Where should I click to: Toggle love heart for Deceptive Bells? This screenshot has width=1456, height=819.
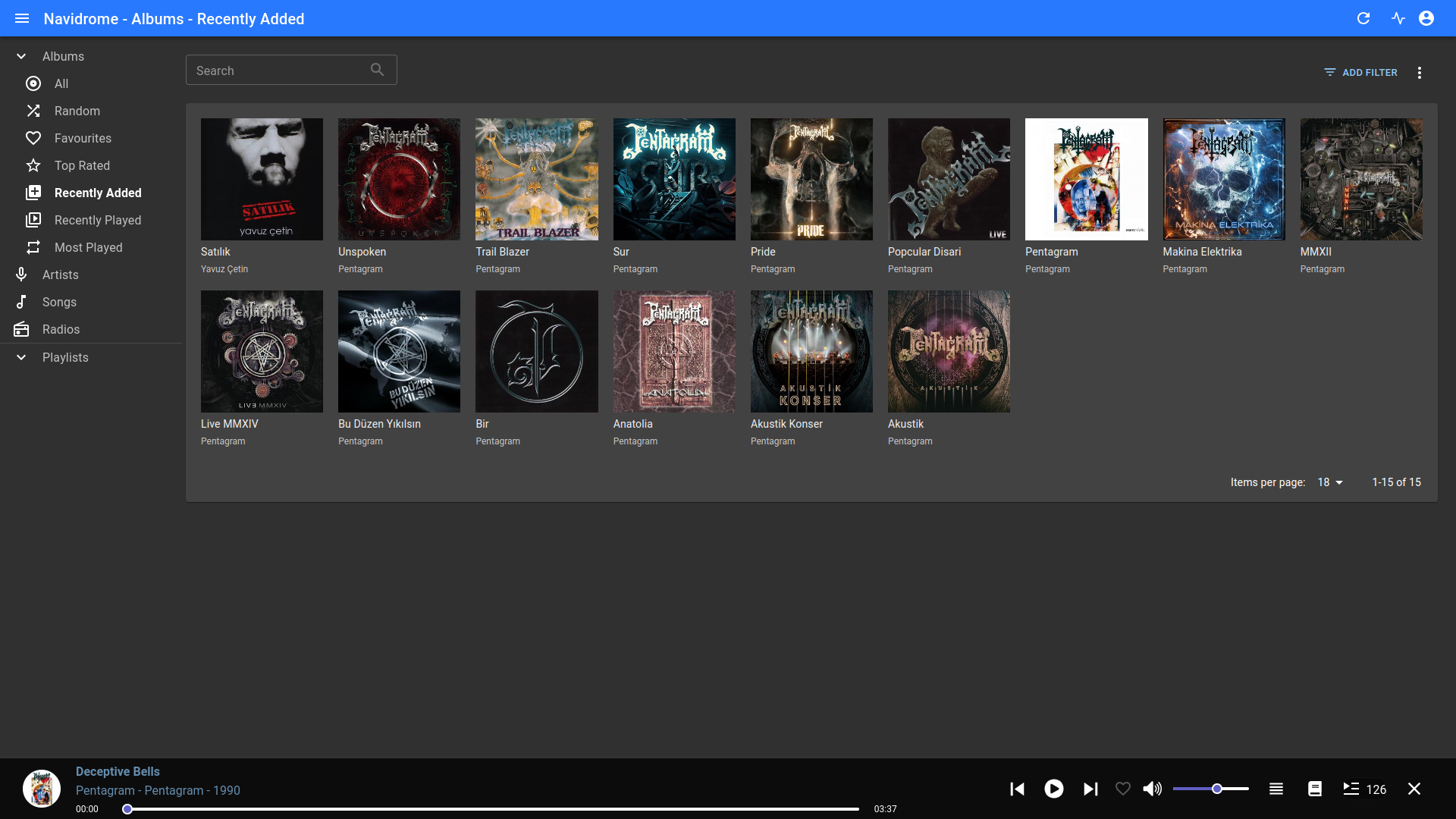click(1123, 789)
